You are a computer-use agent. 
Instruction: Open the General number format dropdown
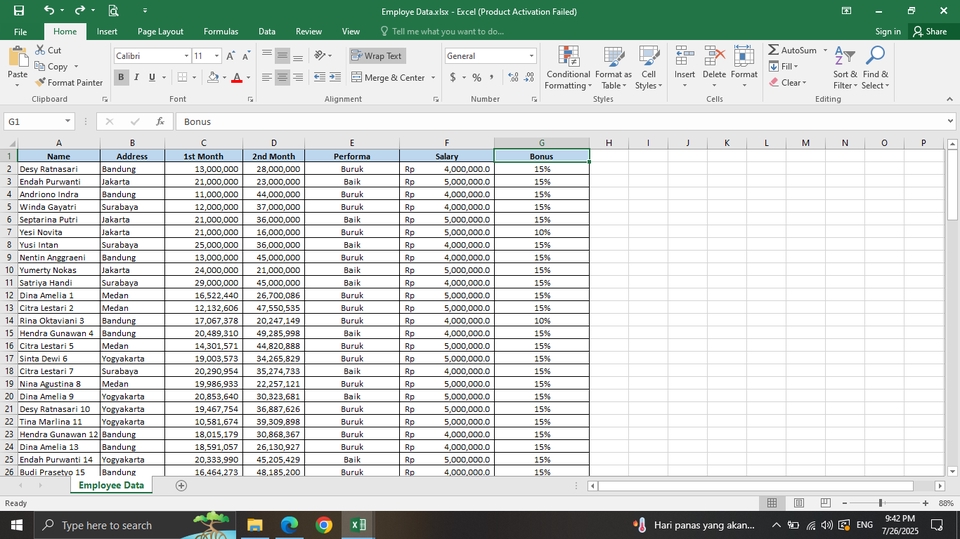(x=531, y=56)
